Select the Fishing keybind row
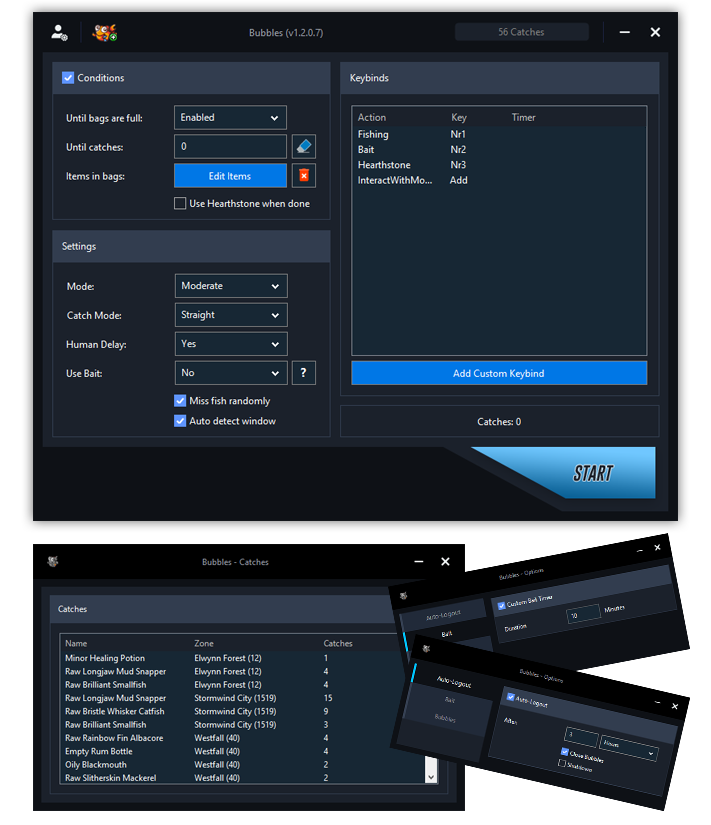Screen dimensions: 711x825 [x=373, y=134]
